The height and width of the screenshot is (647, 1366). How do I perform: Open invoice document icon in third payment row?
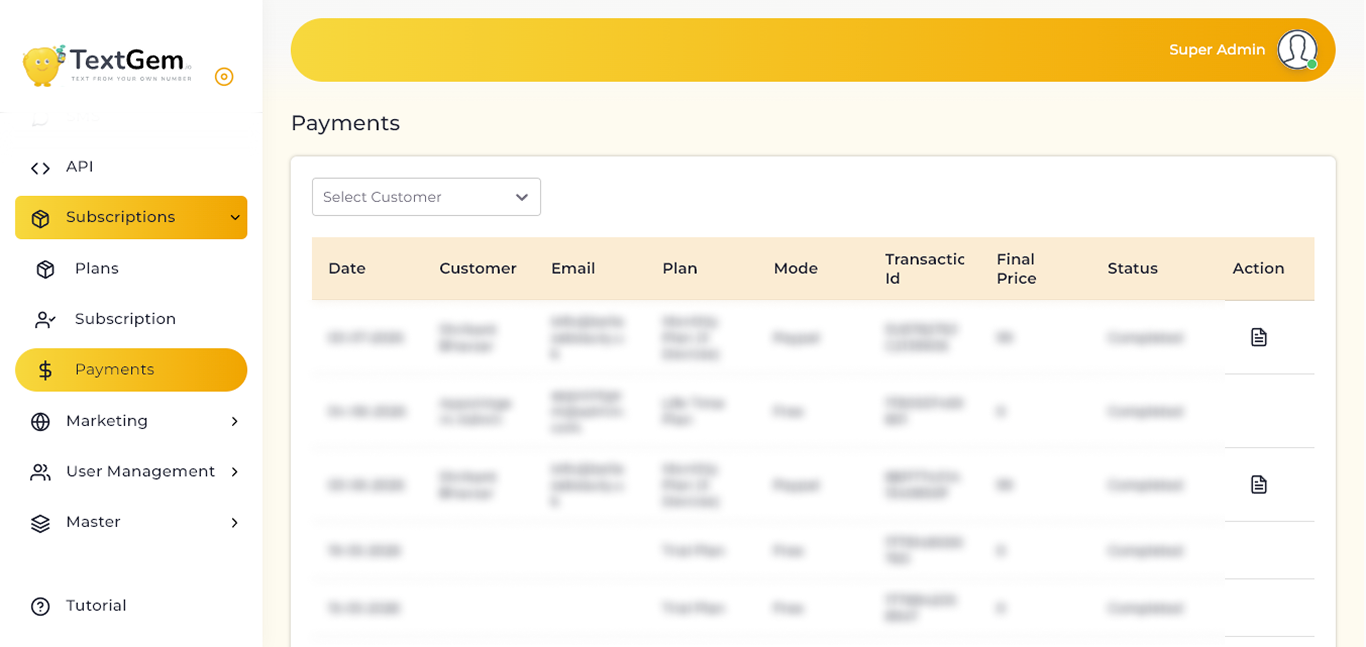click(1259, 485)
